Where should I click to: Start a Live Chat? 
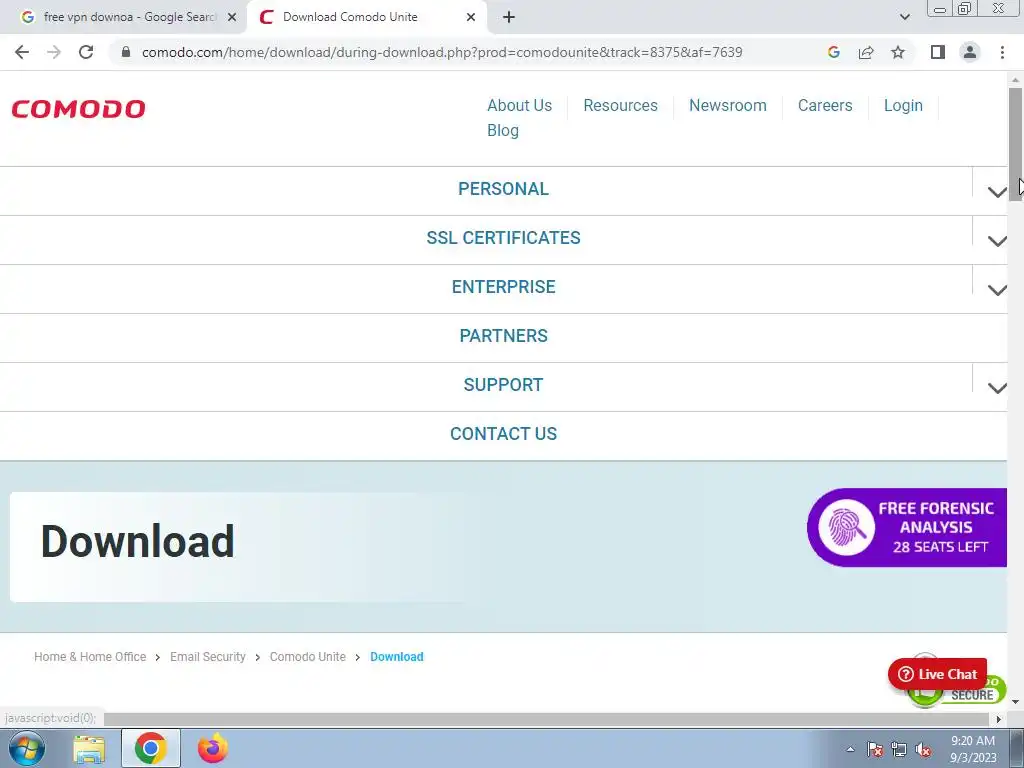pos(937,674)
